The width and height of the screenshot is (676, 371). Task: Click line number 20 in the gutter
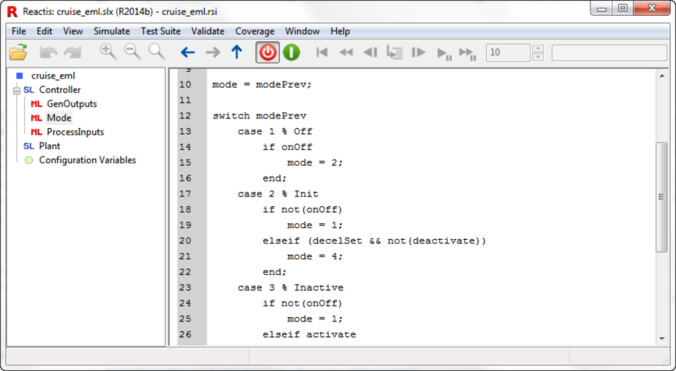[185, 241]
